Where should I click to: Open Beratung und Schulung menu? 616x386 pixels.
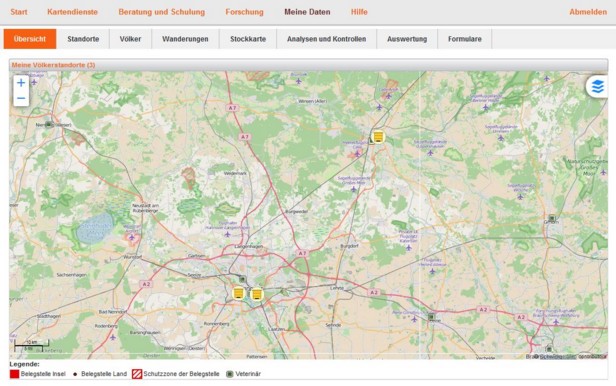(161, 12)
